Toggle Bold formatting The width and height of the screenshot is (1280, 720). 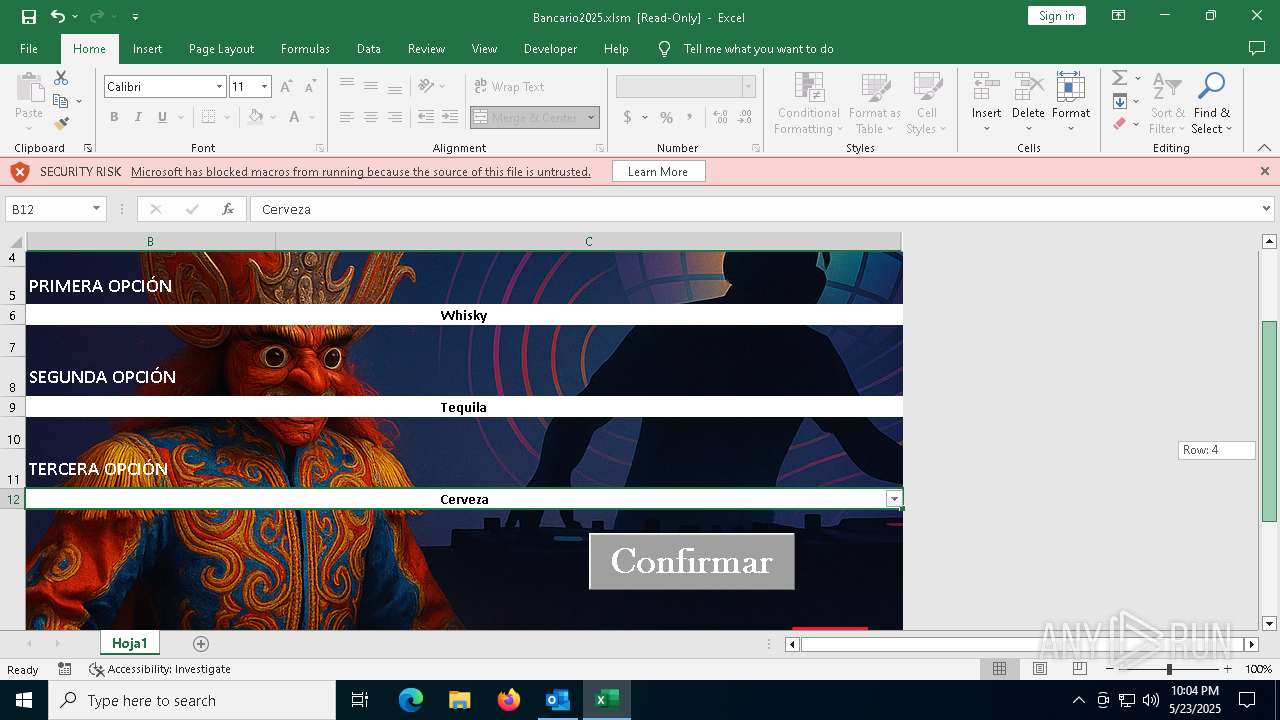click(x=114, y=117)
